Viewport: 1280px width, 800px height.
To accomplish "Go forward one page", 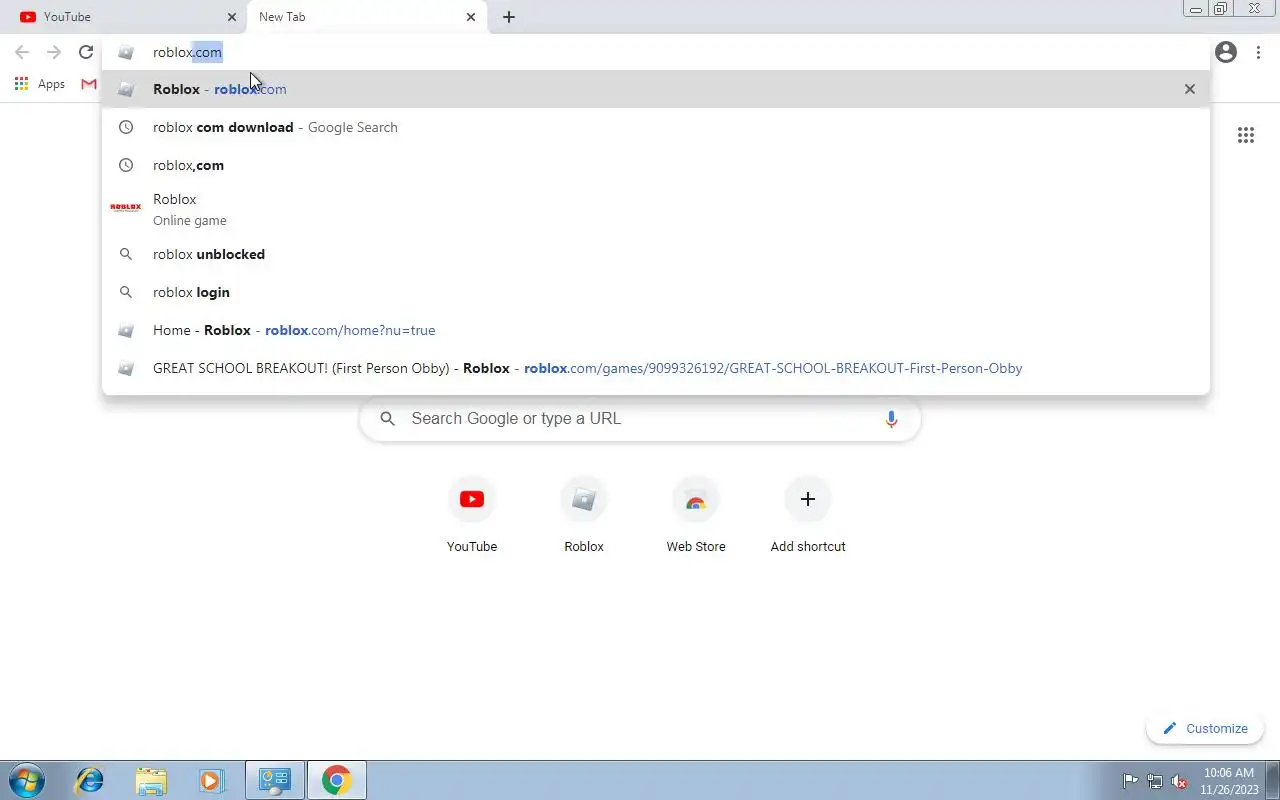I will coord(54,52).
